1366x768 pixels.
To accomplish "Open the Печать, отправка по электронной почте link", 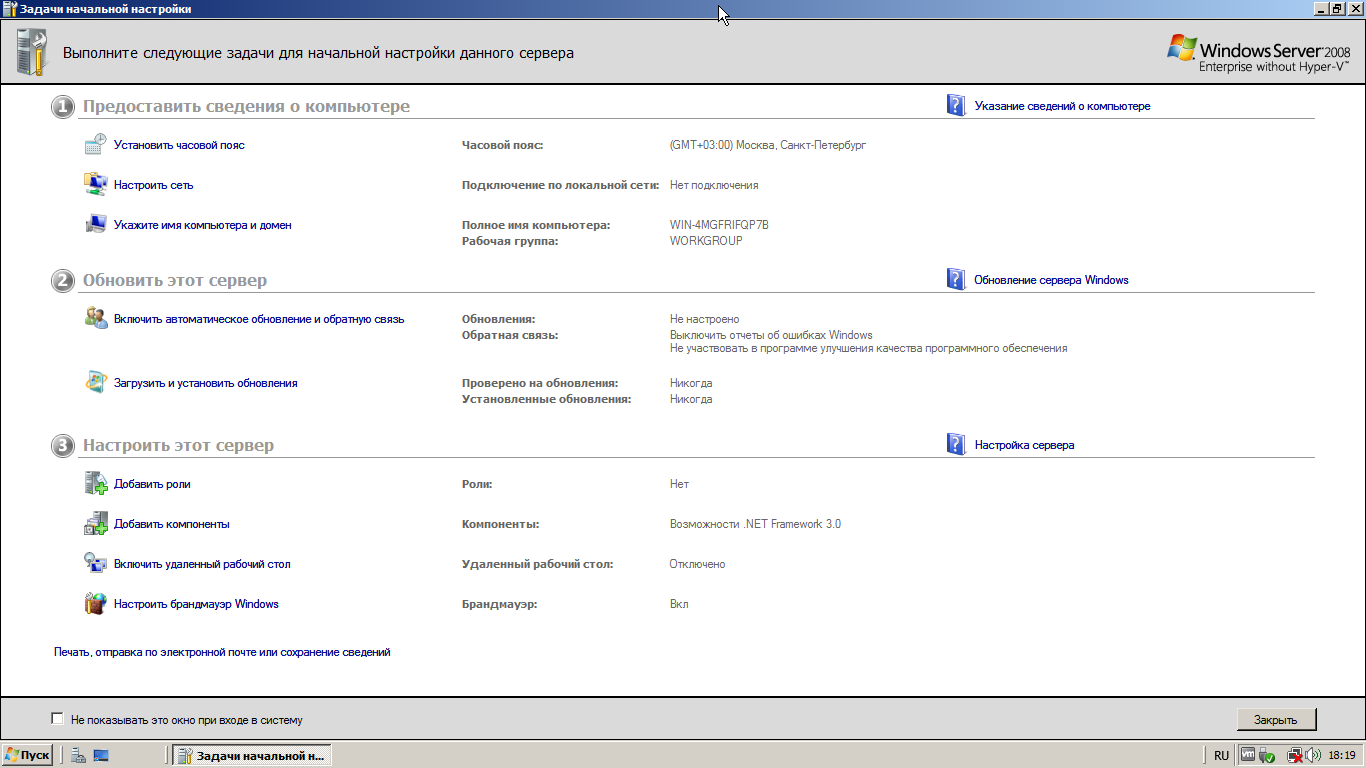I will (222, 652).
